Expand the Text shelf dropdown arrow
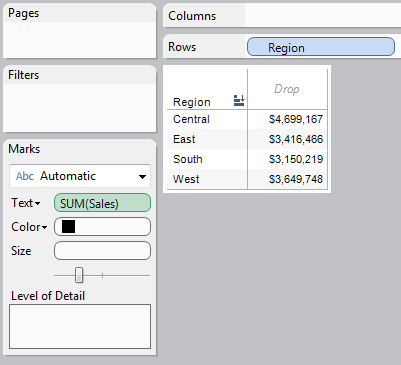 coord(38,203)
